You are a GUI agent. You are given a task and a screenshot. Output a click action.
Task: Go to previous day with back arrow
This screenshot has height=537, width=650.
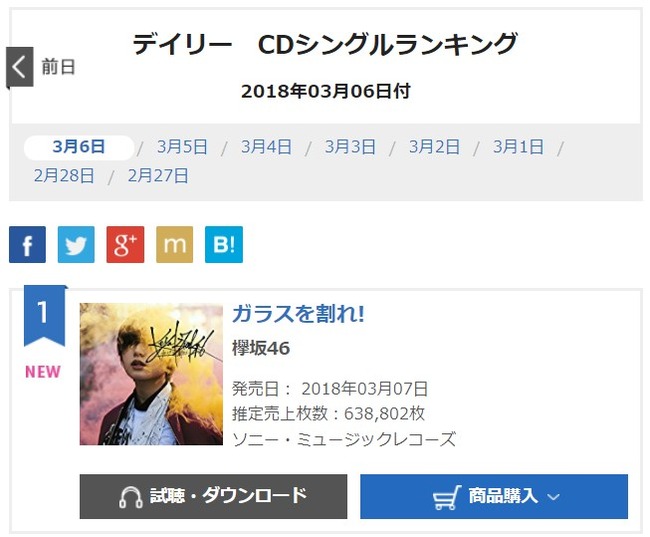coord(19,67)
